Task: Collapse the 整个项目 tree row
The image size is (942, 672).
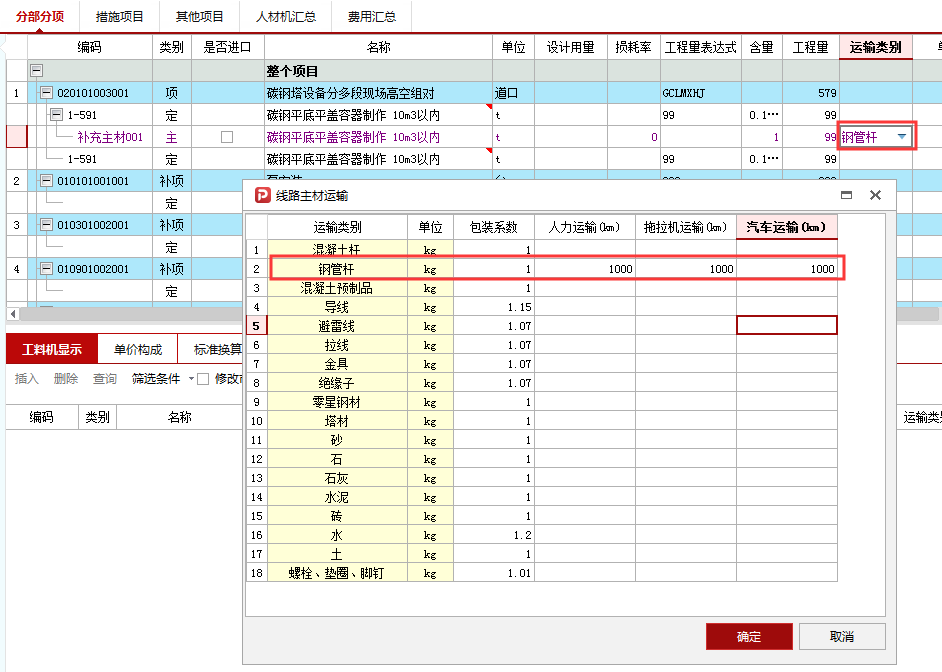Action: 35,68
